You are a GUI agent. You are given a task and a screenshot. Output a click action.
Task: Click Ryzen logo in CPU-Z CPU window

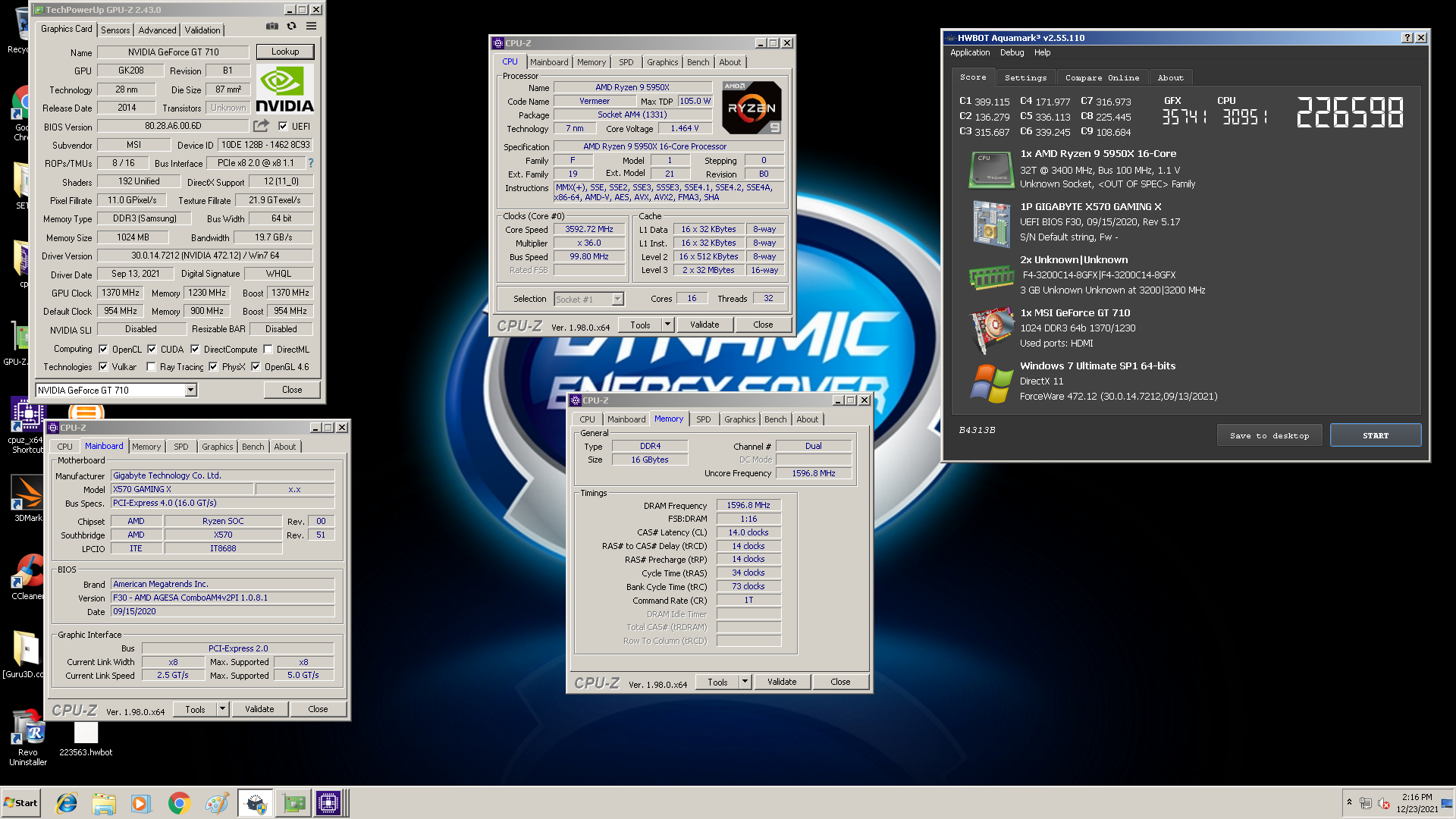pos(752,108)
